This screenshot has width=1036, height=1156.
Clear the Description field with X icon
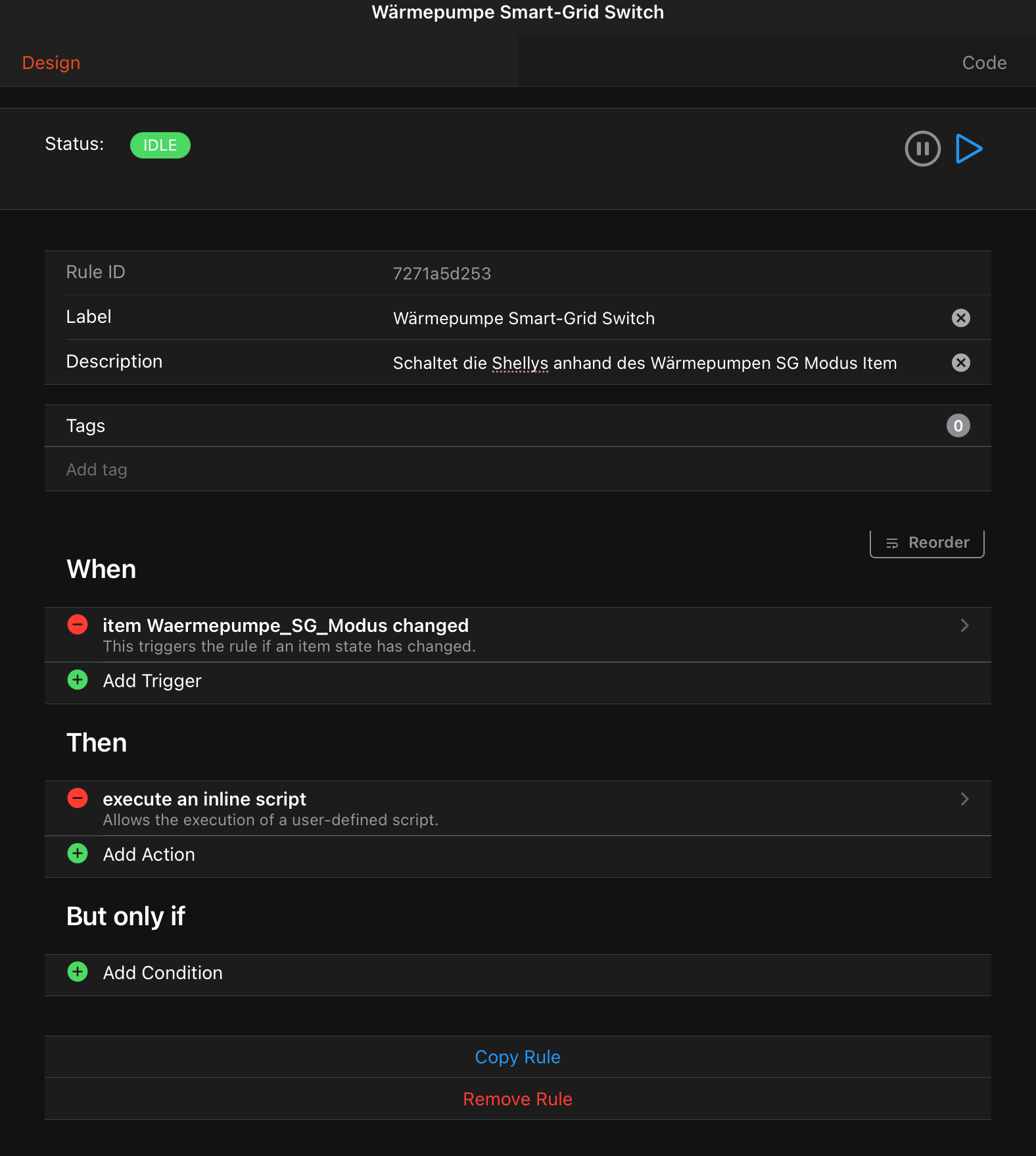point(960,363)
